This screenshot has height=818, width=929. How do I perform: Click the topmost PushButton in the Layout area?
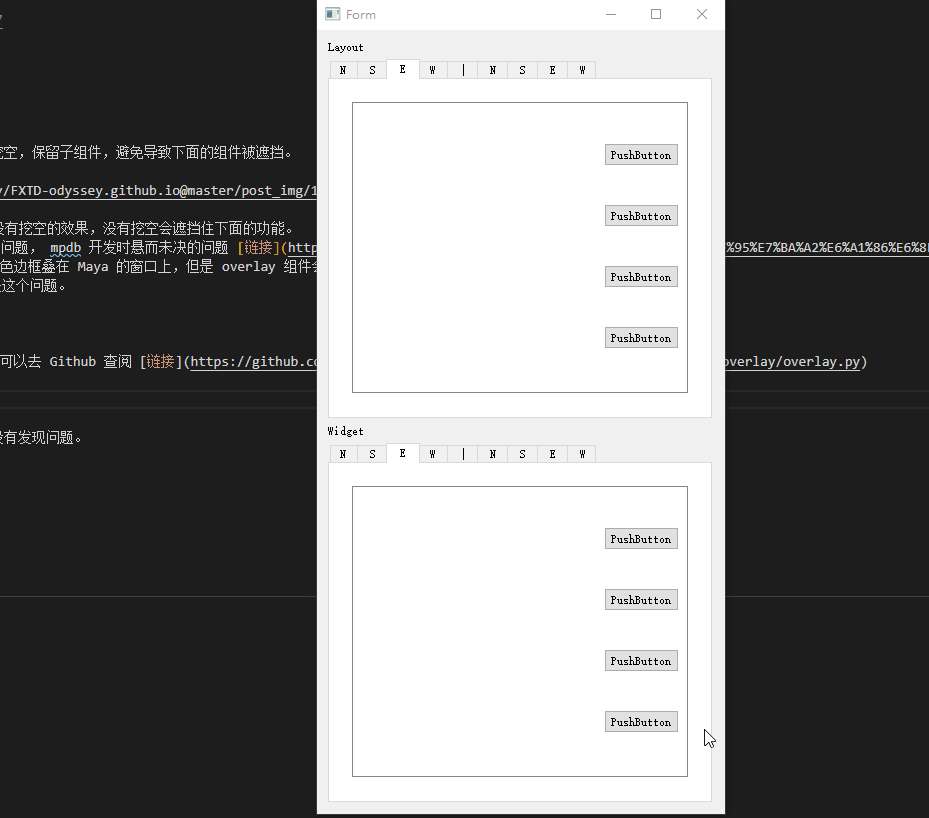coord(640,154)
